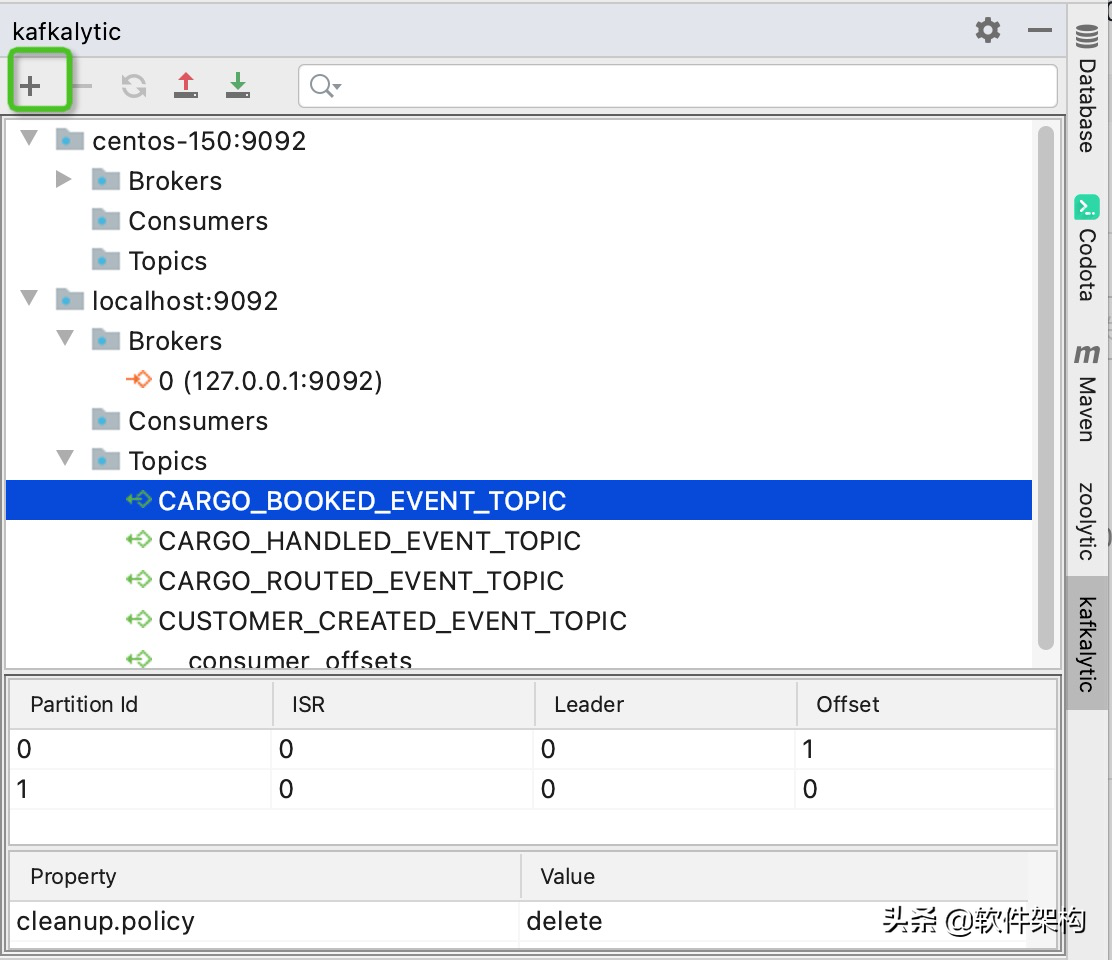Click the broker icon beside 0 (127.0.0.1:9092)

(x=139, y=380)
